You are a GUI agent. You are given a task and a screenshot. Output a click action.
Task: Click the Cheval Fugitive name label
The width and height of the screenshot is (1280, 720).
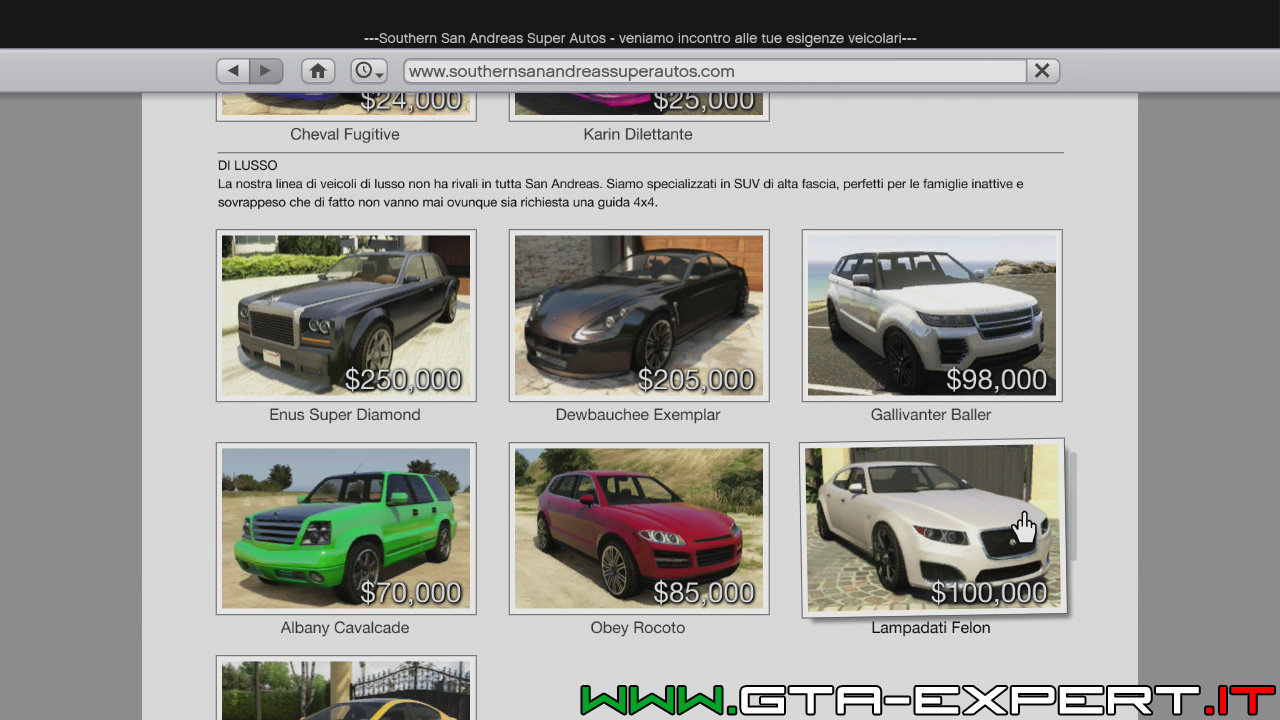pyautogui.click(x=345, y=134)
